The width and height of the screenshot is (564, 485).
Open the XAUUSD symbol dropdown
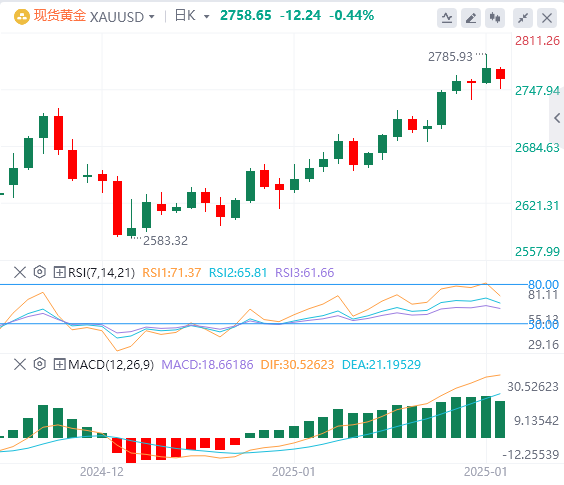coord(122,17)
